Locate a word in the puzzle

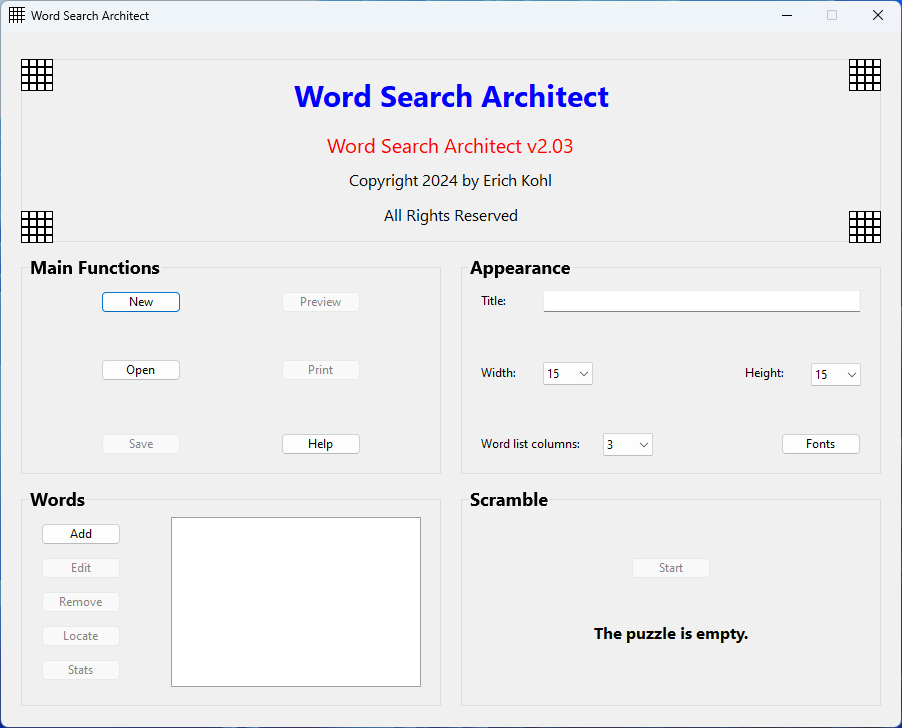coord(80,635)
